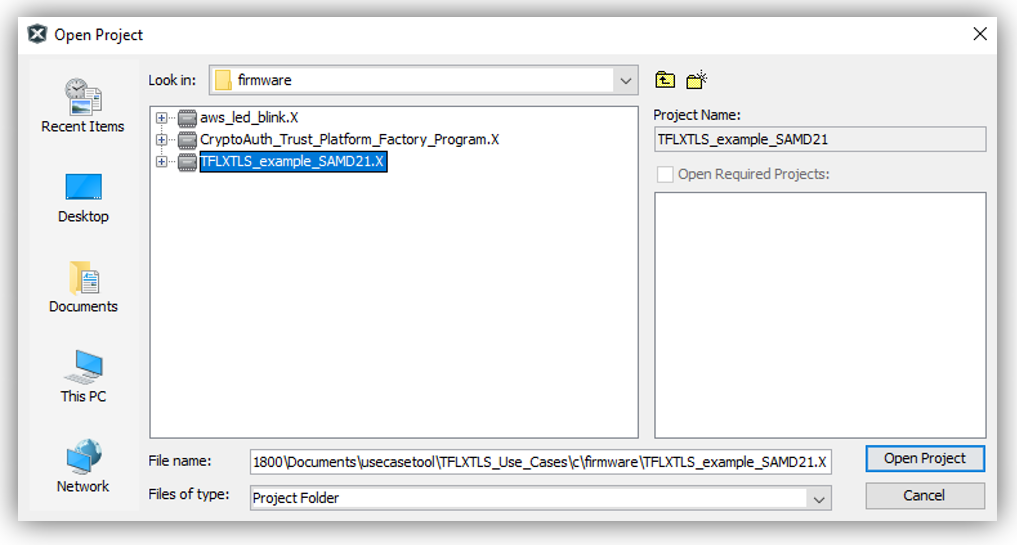This screenshot has height=545, width=1017.
Task: Open the Documents folder shortcut
Action: point(83,286)
